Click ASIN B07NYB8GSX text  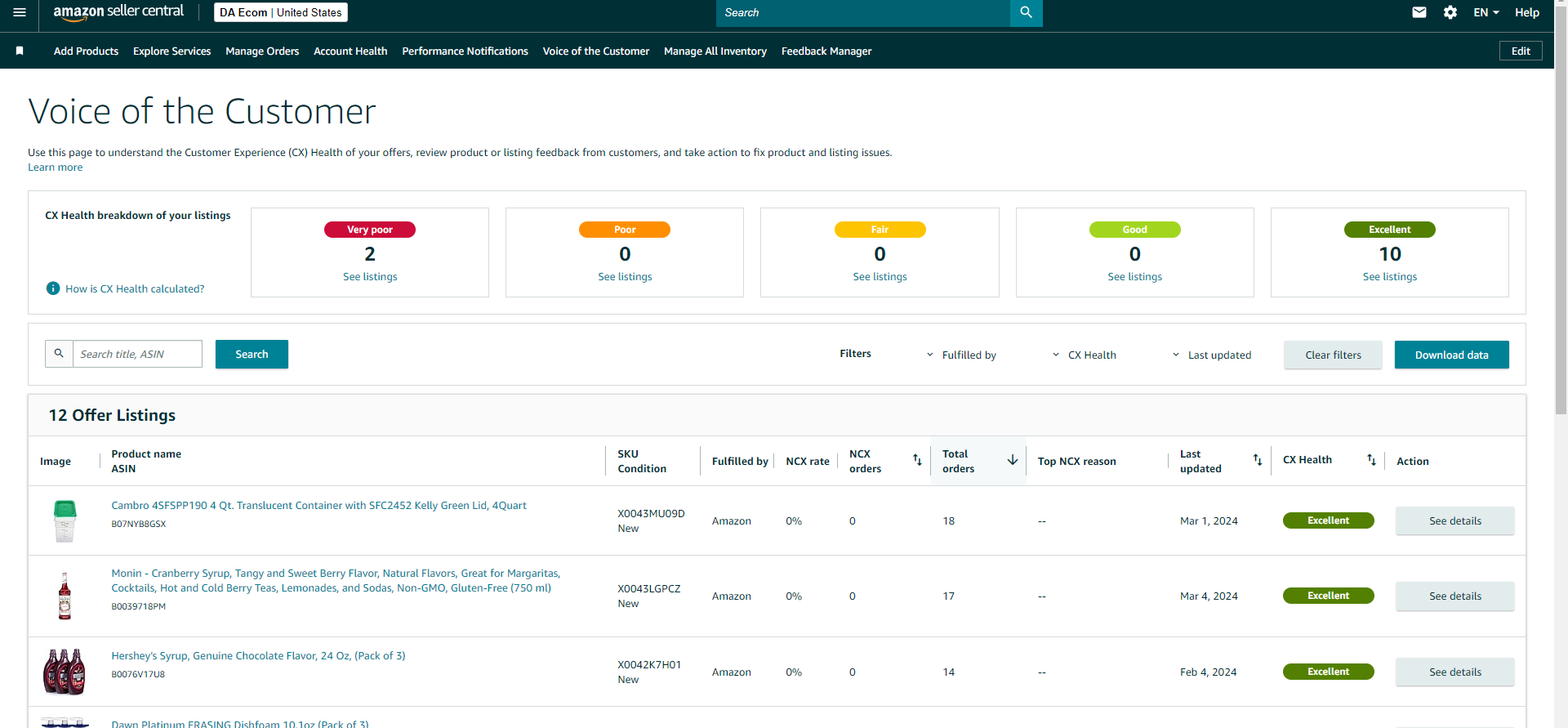coord(138,525)
